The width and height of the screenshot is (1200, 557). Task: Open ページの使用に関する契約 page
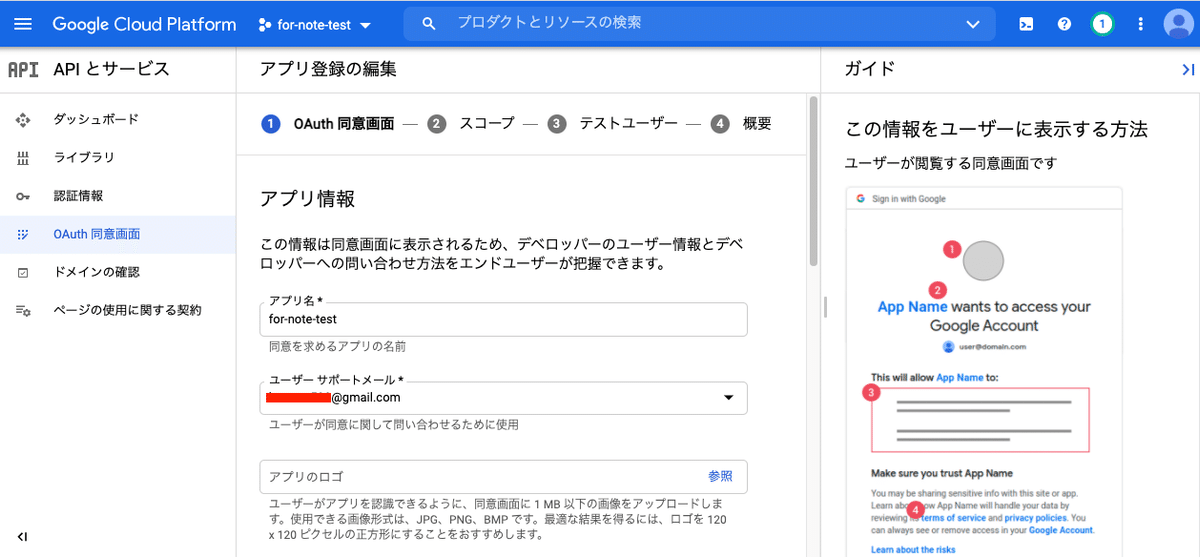(x=127, y=310)
